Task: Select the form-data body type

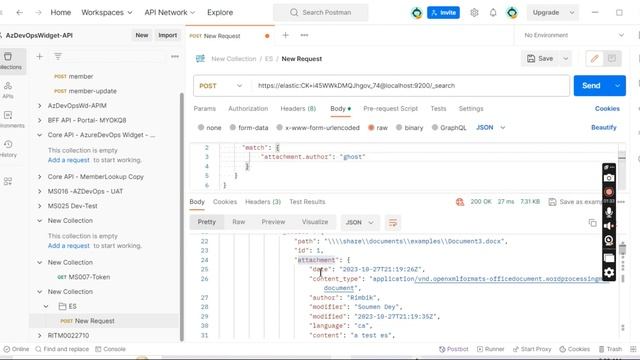Action: pos(249,128)
